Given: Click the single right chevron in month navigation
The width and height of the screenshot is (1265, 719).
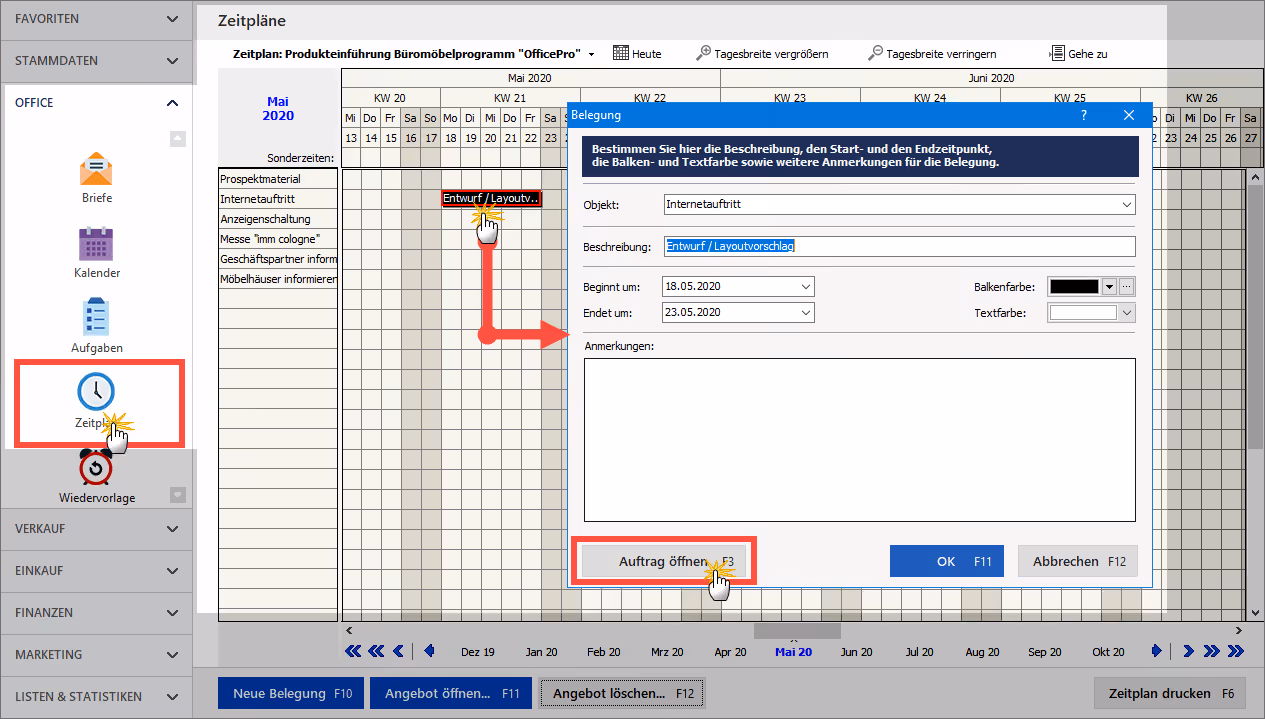Looking at the screenshot, I should (x=1188, y=651).
